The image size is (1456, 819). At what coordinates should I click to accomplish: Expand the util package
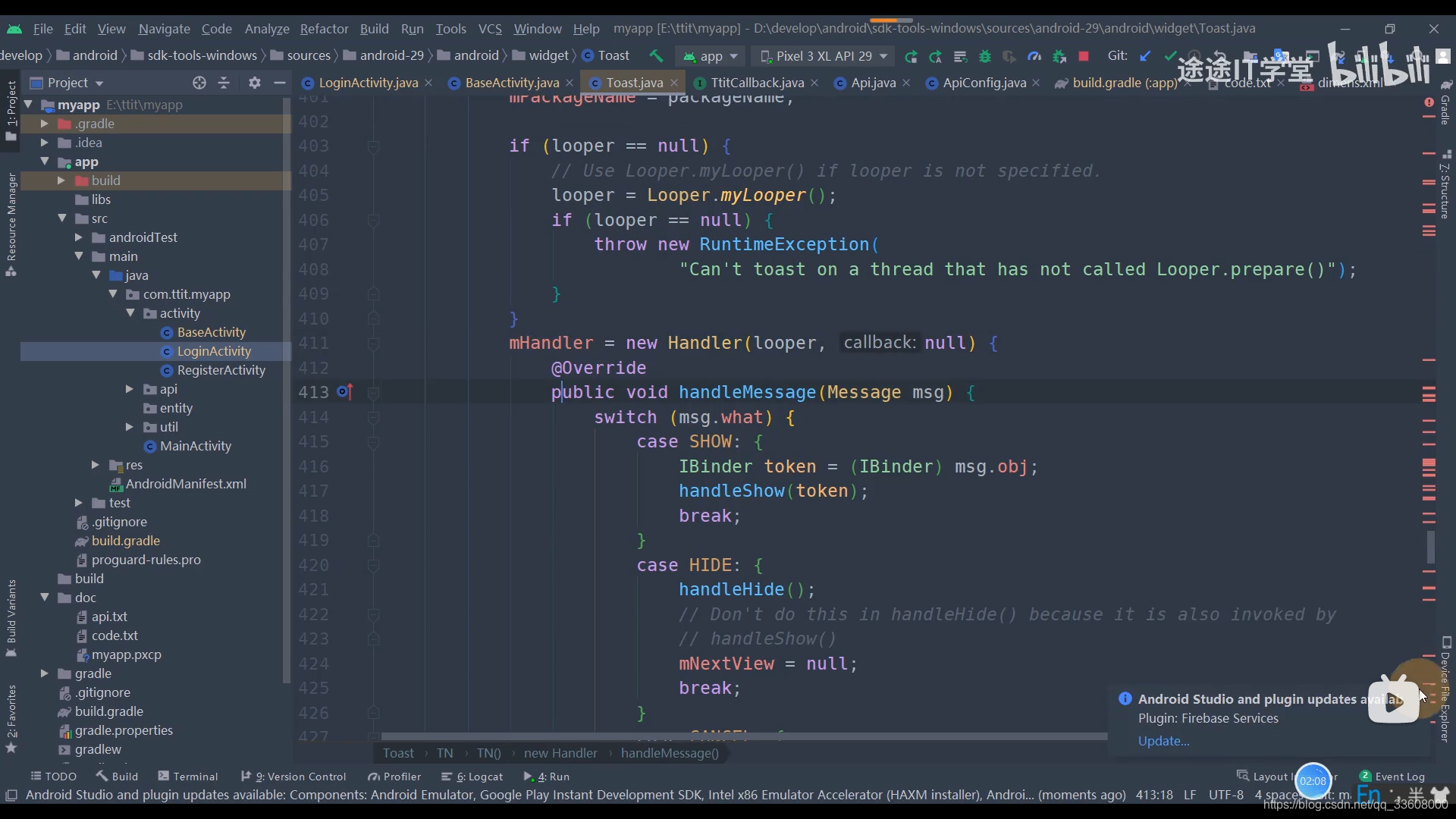click(x=129, y=427)
